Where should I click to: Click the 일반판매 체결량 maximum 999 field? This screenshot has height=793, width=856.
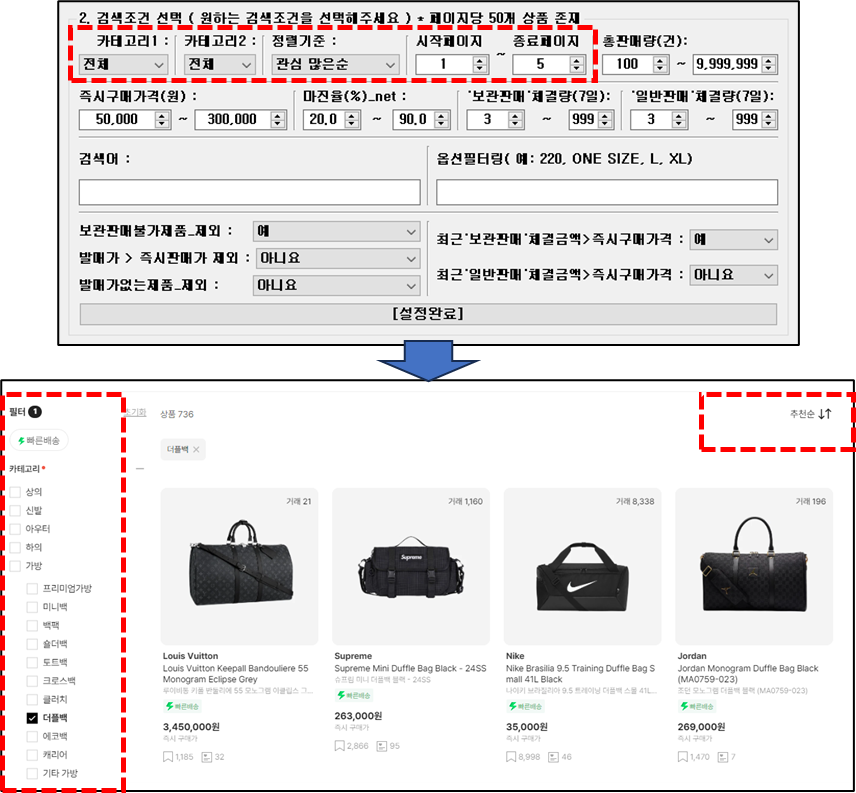(754, 120)
